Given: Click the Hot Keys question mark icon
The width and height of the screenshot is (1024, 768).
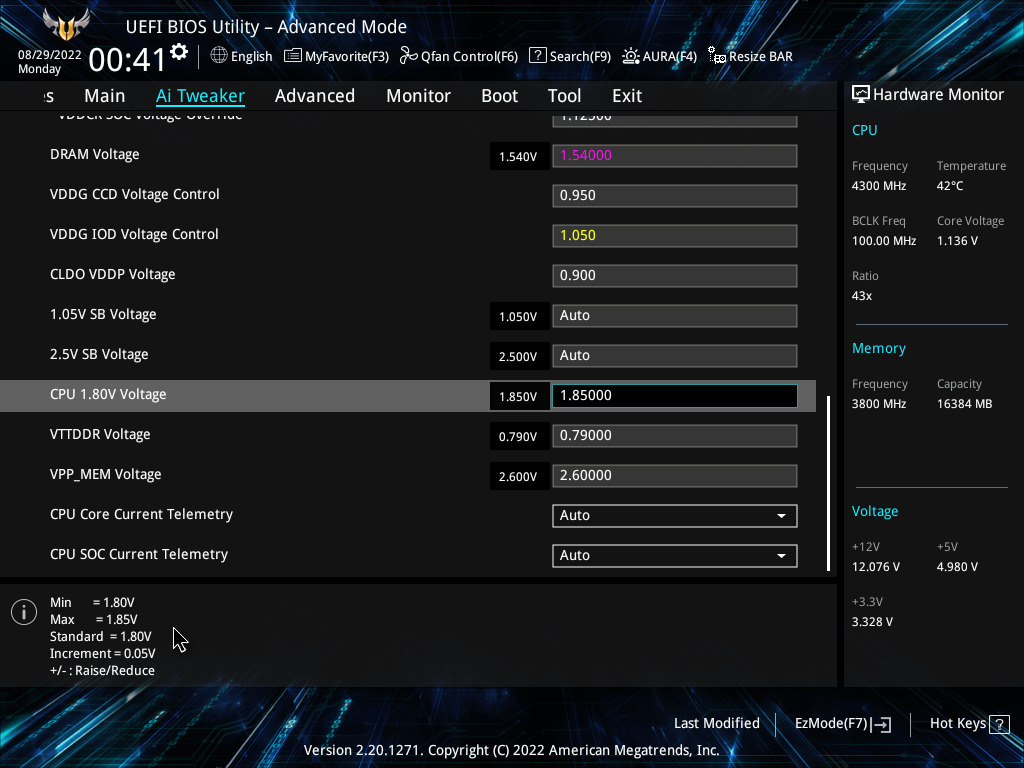Looking at the screenshot, I should coord(999,724).
